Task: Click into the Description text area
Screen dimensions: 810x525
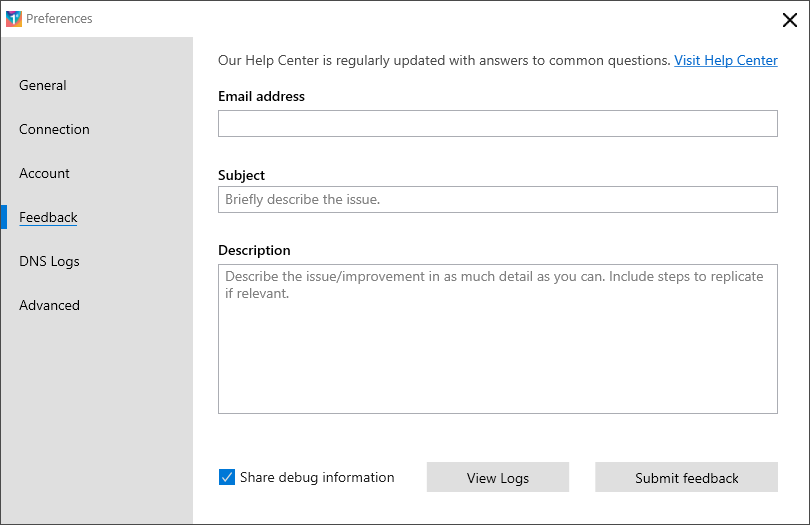Action: pyautogui.click(x=497, y=339)
